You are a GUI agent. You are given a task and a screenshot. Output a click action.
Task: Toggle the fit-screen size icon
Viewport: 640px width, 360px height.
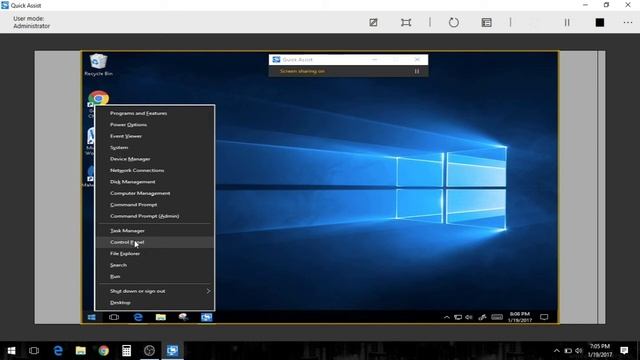(406, 22)
